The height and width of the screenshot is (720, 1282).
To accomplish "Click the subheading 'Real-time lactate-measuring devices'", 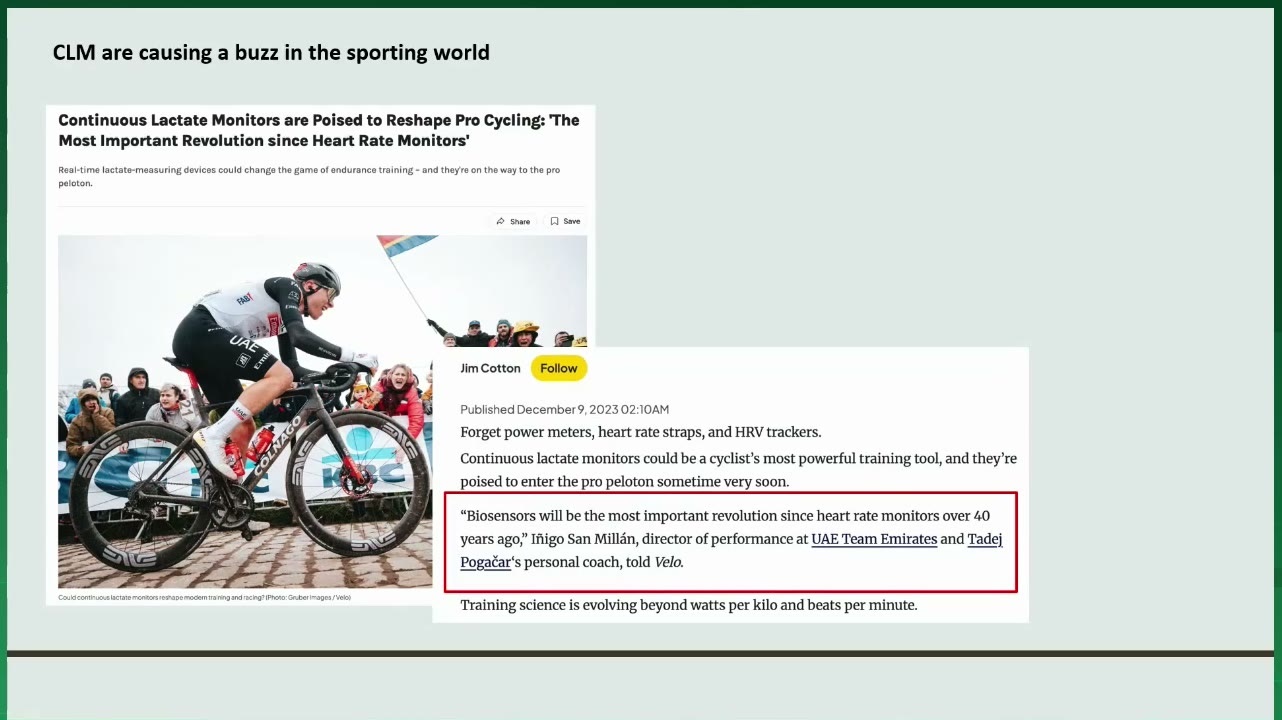I will click(x=309, y=176).
